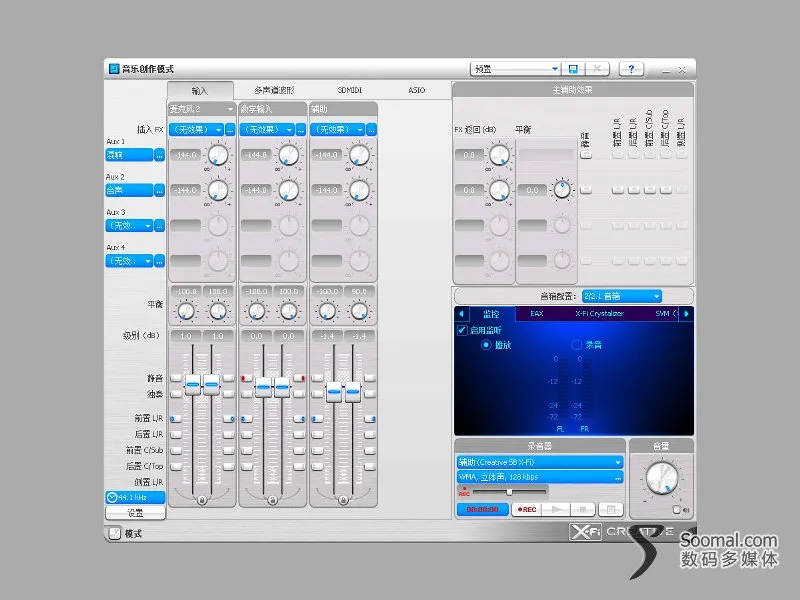Click left balance knob on 数字输入 strip
This screenshot has height=600, width=800.
tap(256, 311)
